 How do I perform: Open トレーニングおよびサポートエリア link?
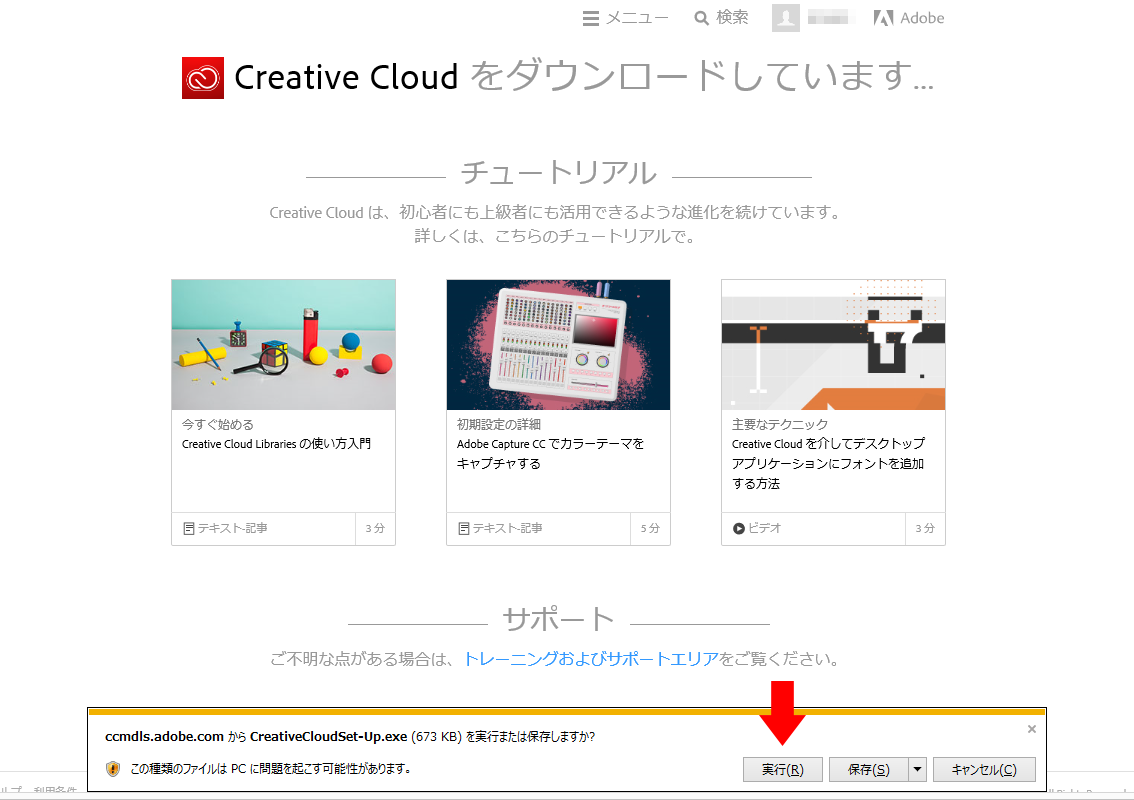(x=591, y=659)
